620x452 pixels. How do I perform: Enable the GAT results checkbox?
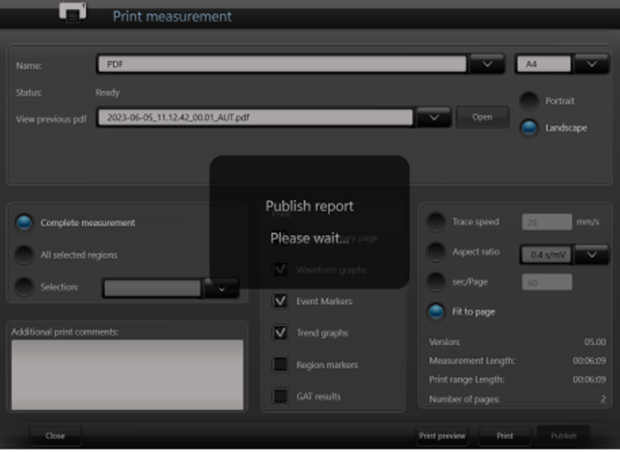[x=281, y=396]
